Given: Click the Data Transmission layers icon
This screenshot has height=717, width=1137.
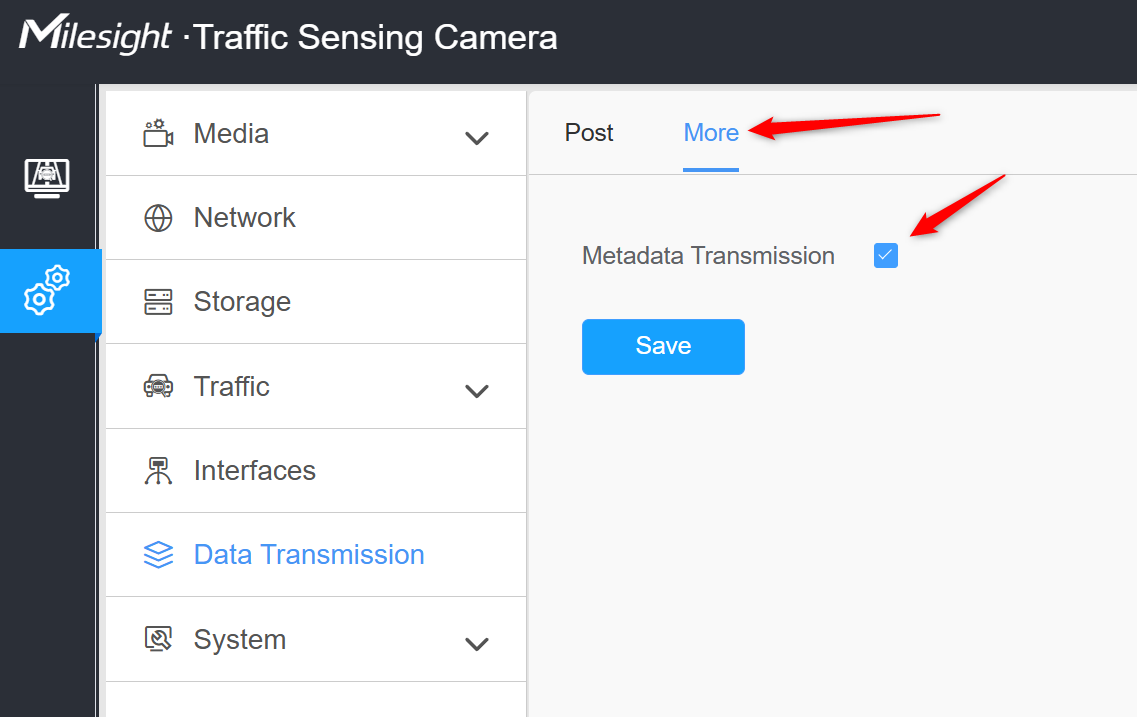Looking at the screenshot, I should [158, 555].
